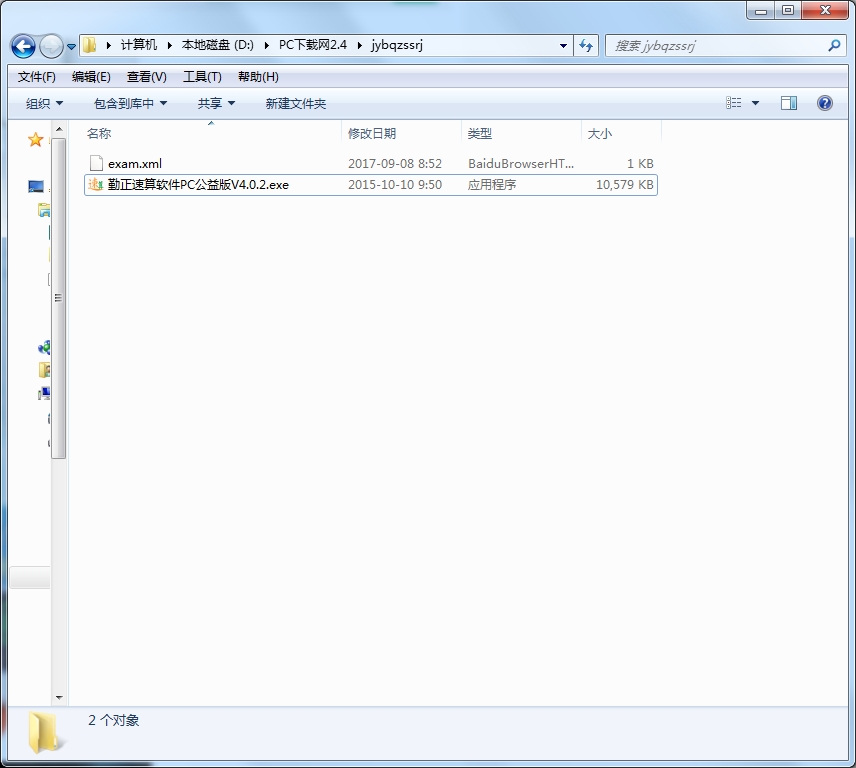Click the desktop monitor icon in sidebar

click(36, 187)
